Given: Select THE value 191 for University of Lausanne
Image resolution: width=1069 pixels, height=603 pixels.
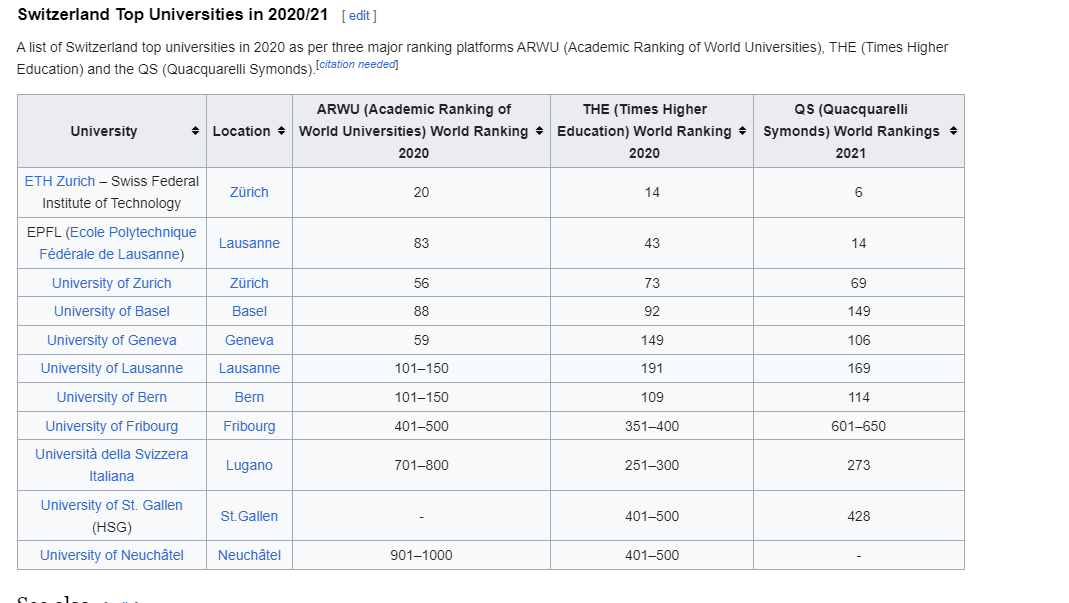Looking at the screenshot, I should click(652, 368).
